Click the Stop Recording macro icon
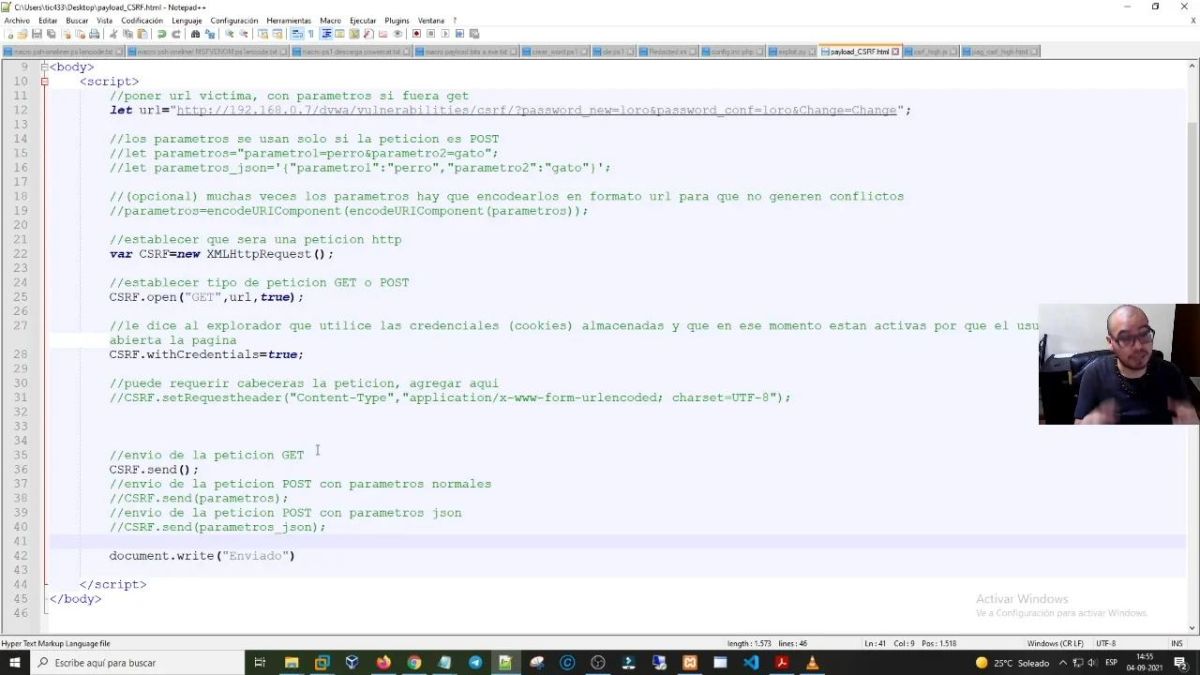 coord(431,34)
